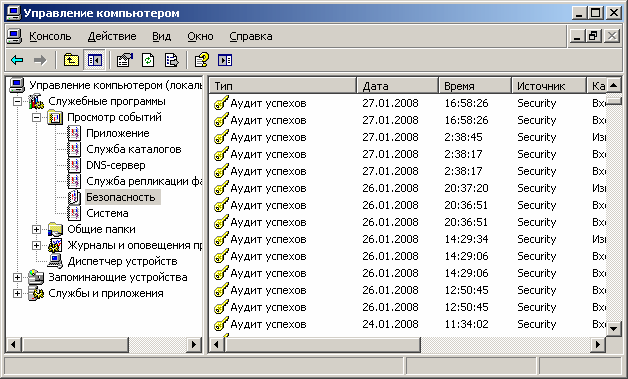The image size is (628, 379).
Task: Expand the Службы и приложения node
Action: 17,293
